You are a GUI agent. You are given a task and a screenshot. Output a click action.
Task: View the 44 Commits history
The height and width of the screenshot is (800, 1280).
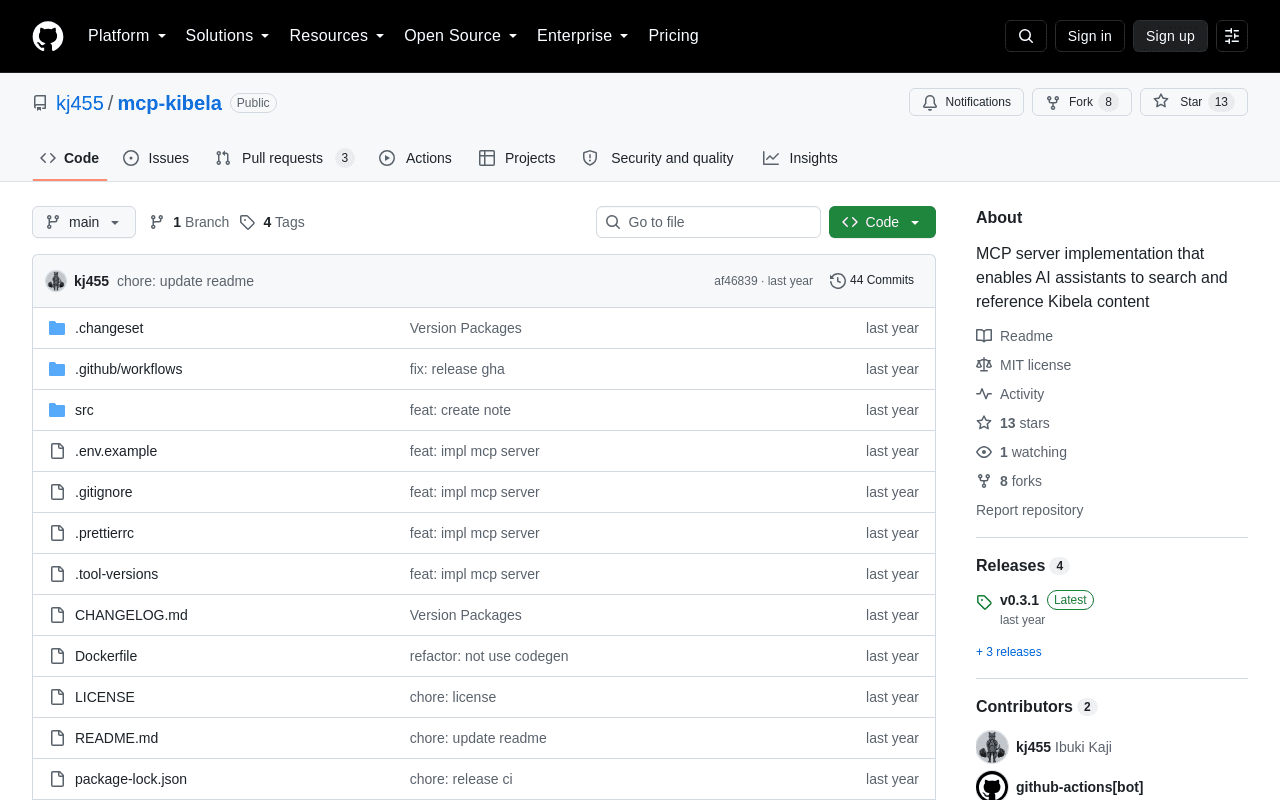872,281
